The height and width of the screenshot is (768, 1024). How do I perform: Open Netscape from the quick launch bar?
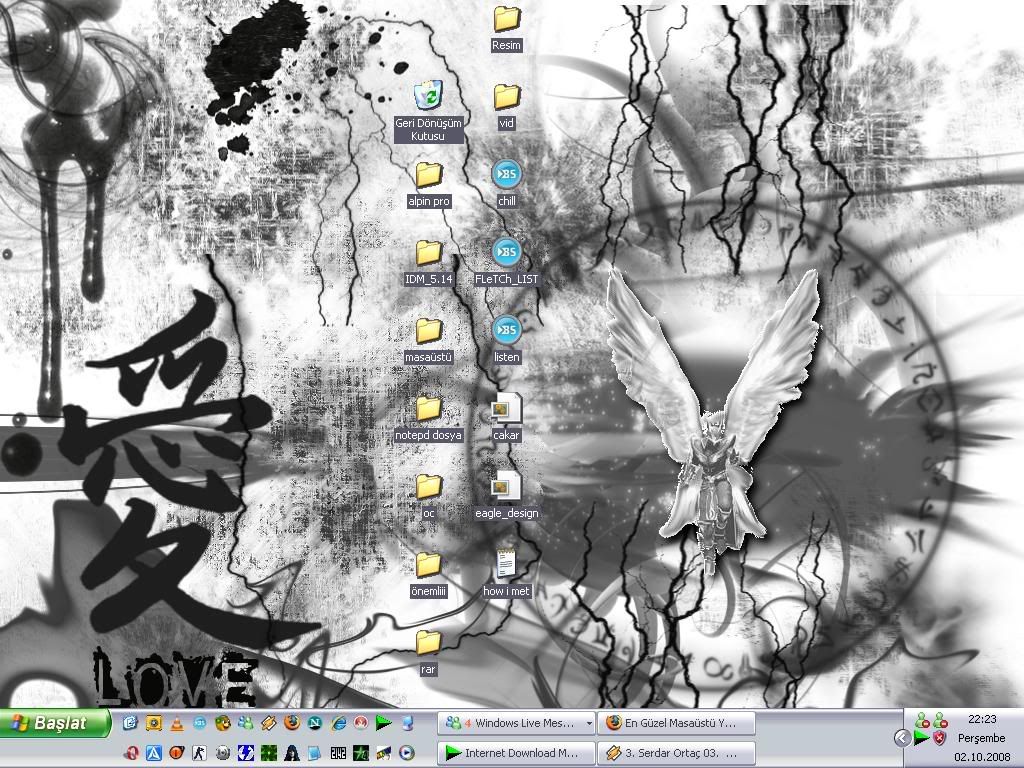pyautogui.click(x=314, y=723)
